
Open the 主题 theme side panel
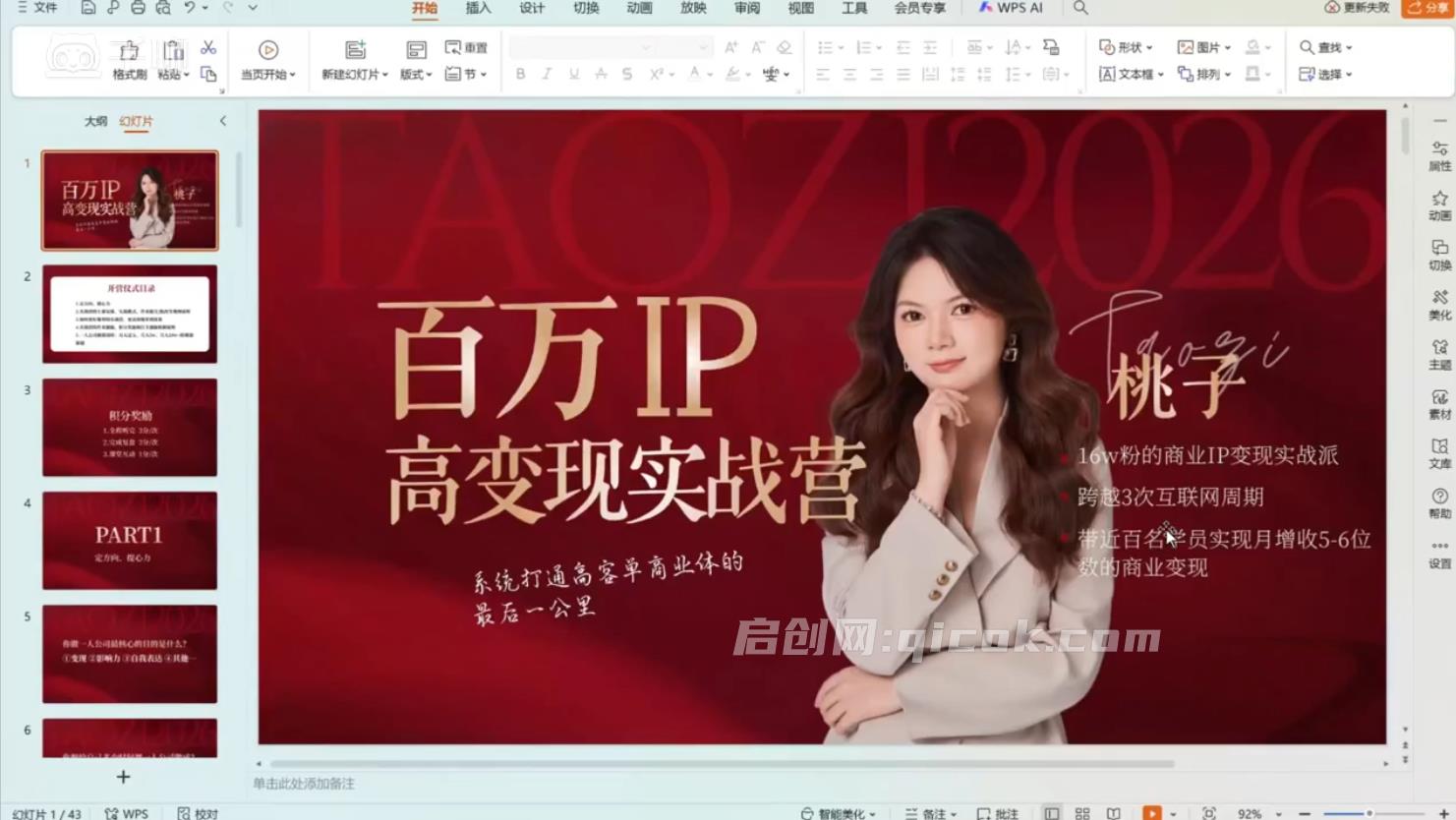tap(1439, 355)
